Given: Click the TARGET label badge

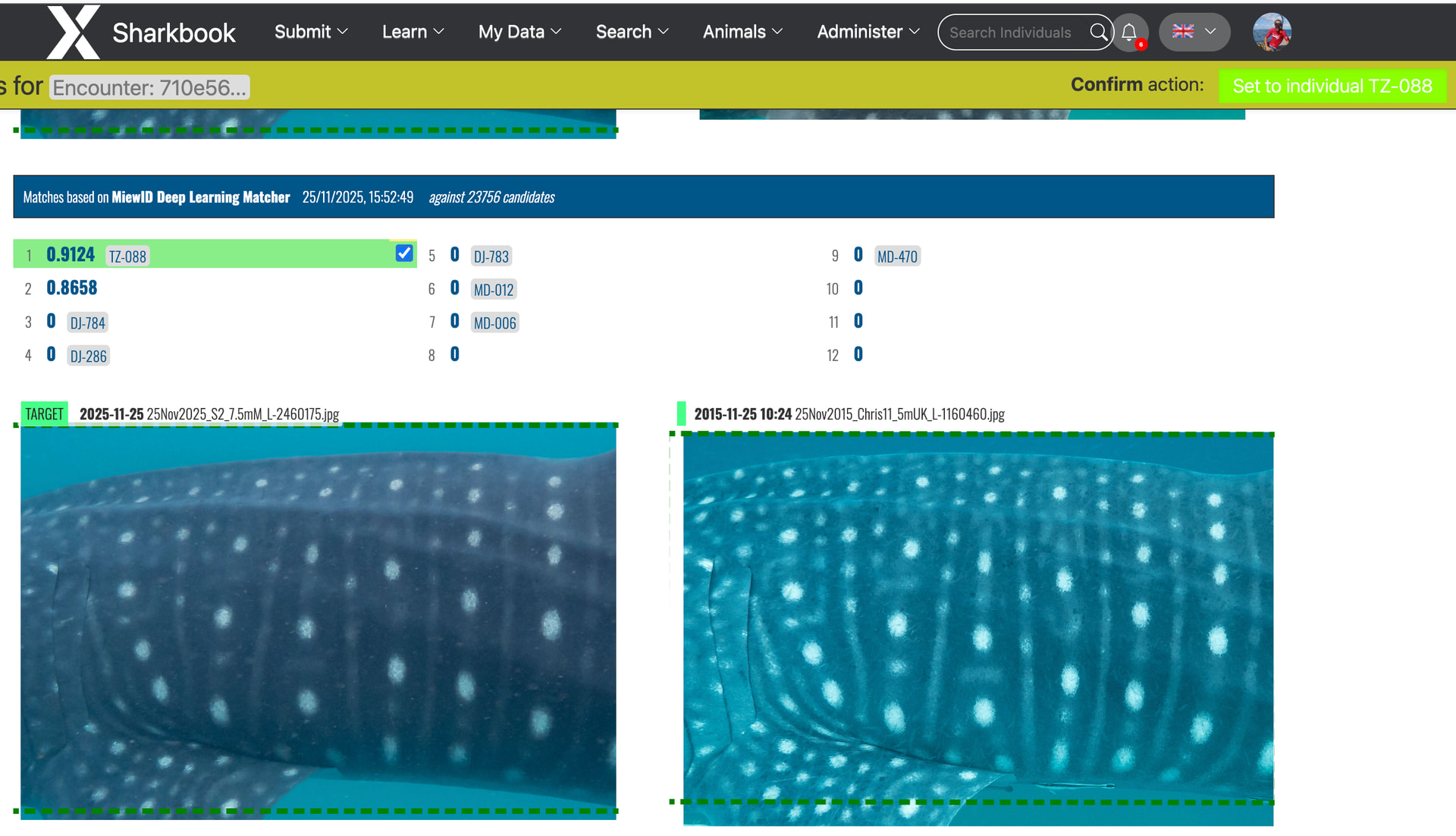Looking at the screenshot, I should point(44,413).
